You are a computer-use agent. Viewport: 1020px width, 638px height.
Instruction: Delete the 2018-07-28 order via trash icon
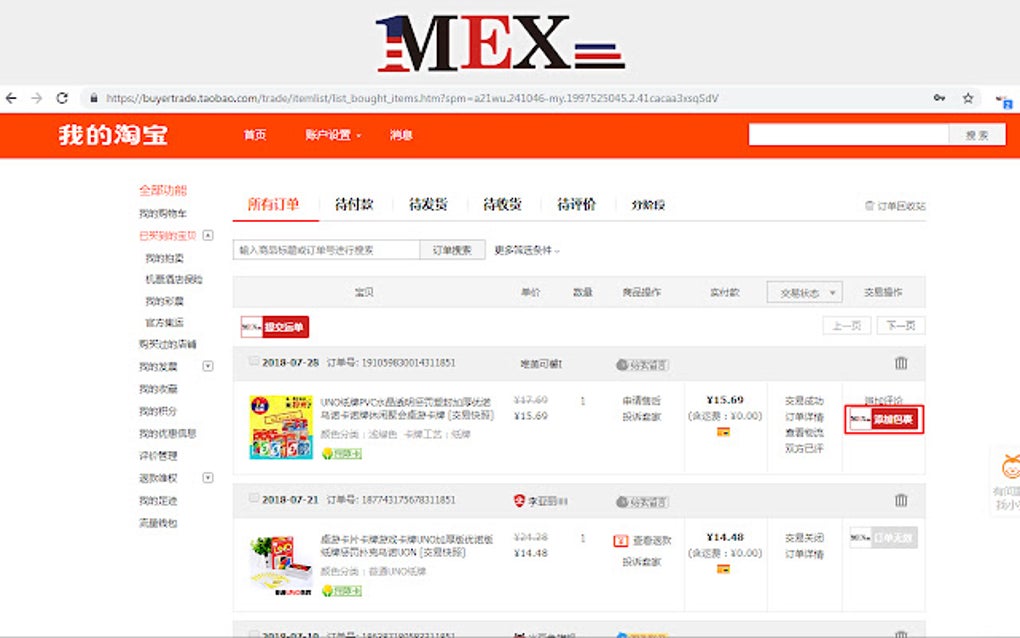coord(899,364)
